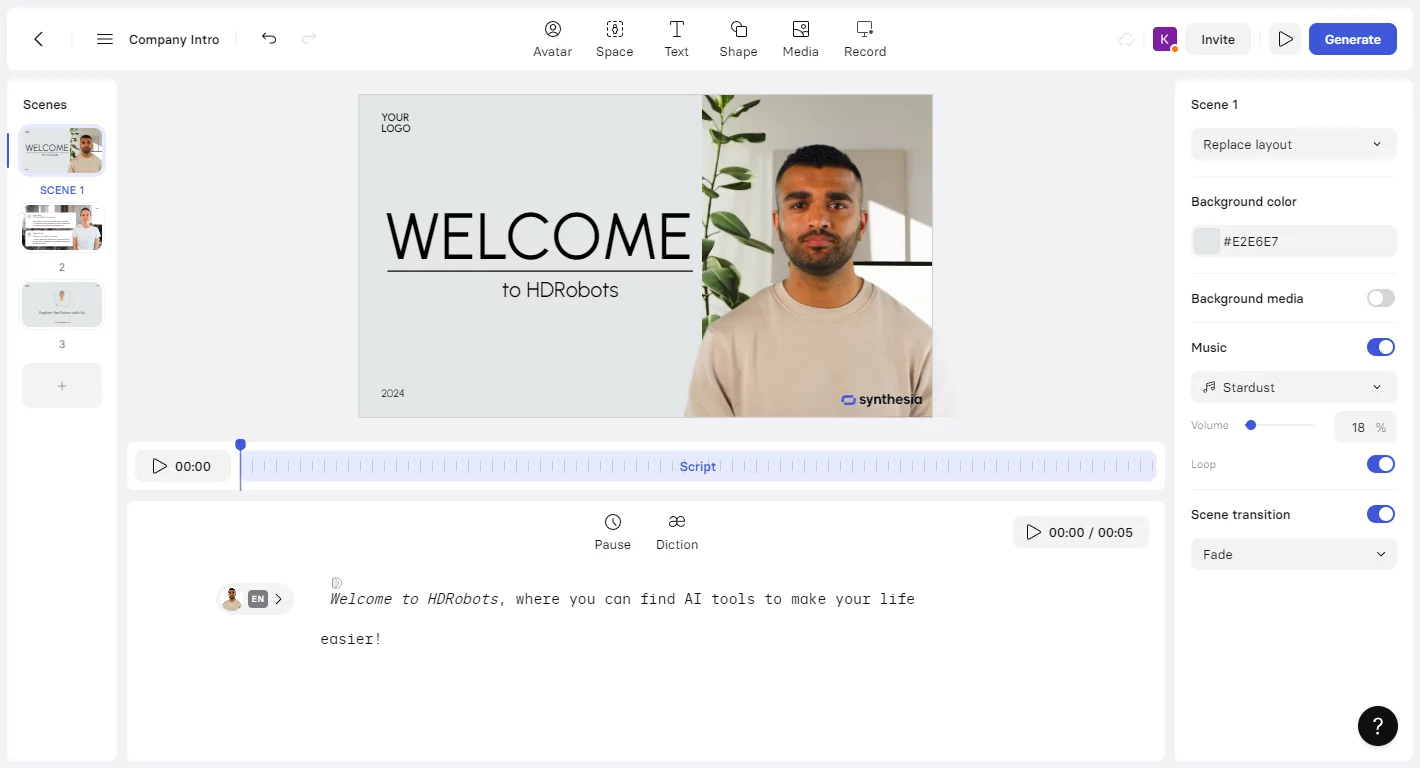Open the Diction tool
Screen dimensions: 1420x768
(x=677, y=532)
